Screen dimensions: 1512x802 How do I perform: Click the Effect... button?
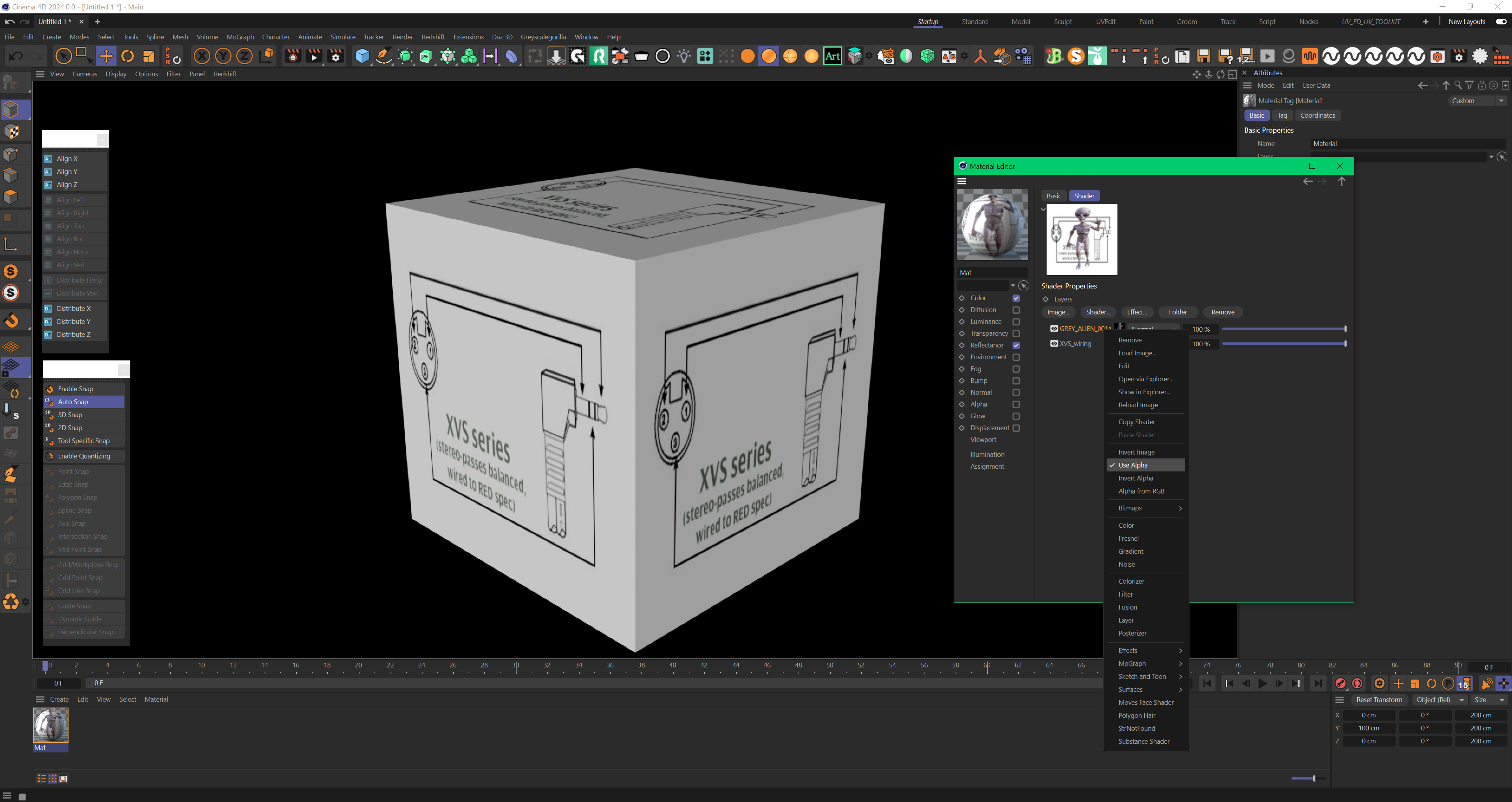[x=1137, y=312]
